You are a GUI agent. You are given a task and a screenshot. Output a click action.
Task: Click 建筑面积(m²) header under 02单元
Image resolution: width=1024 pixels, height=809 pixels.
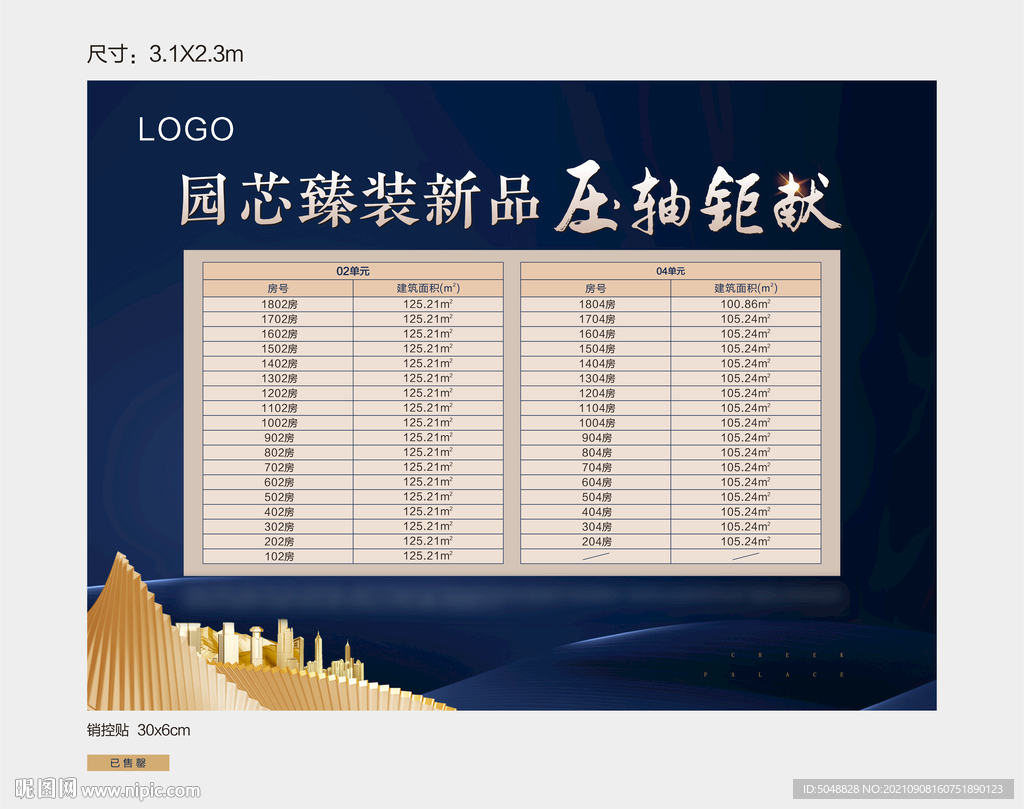coord(428,288)
